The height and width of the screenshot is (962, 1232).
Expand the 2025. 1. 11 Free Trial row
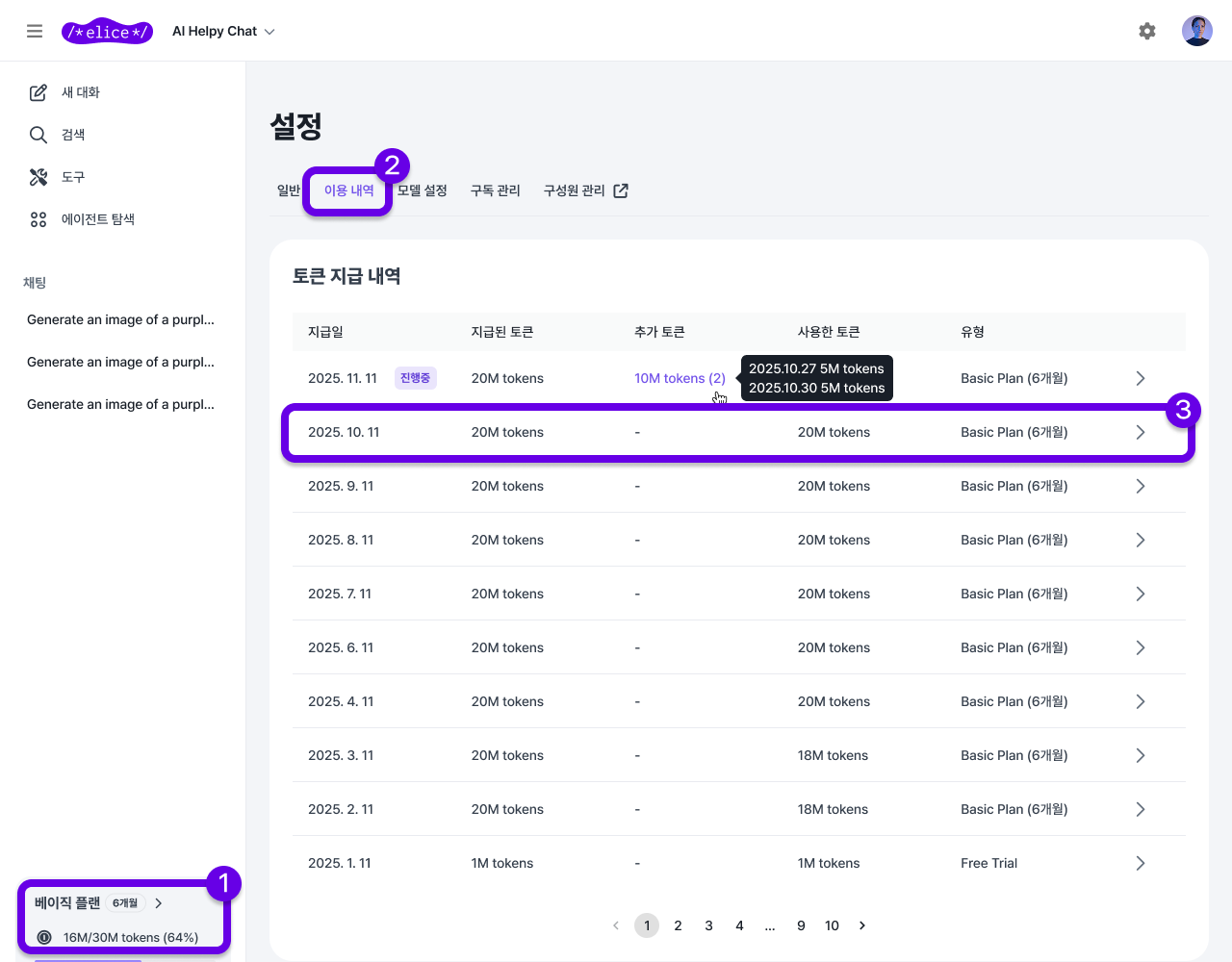point(1140,863)
